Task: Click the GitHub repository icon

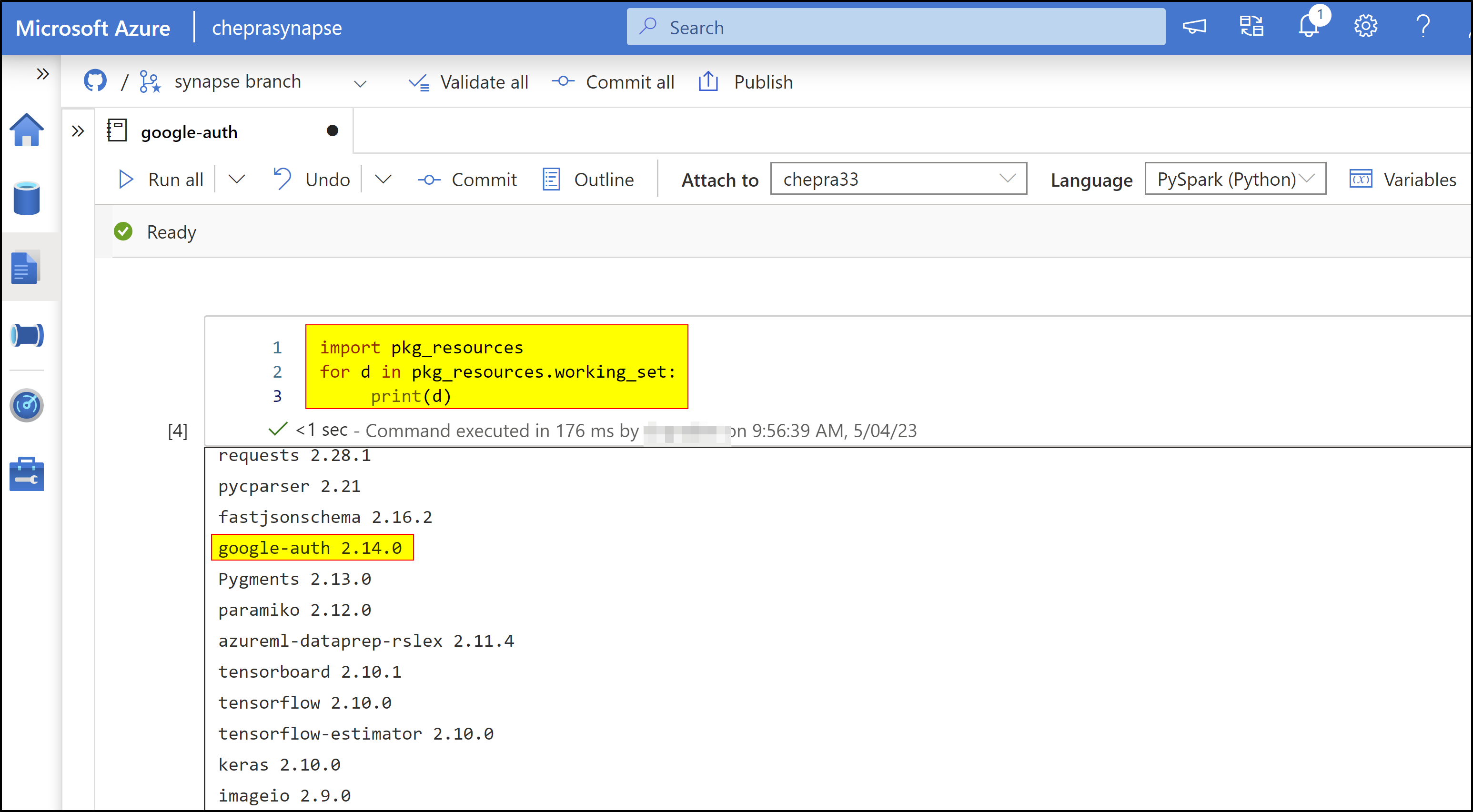Action: tap(95, 81)
